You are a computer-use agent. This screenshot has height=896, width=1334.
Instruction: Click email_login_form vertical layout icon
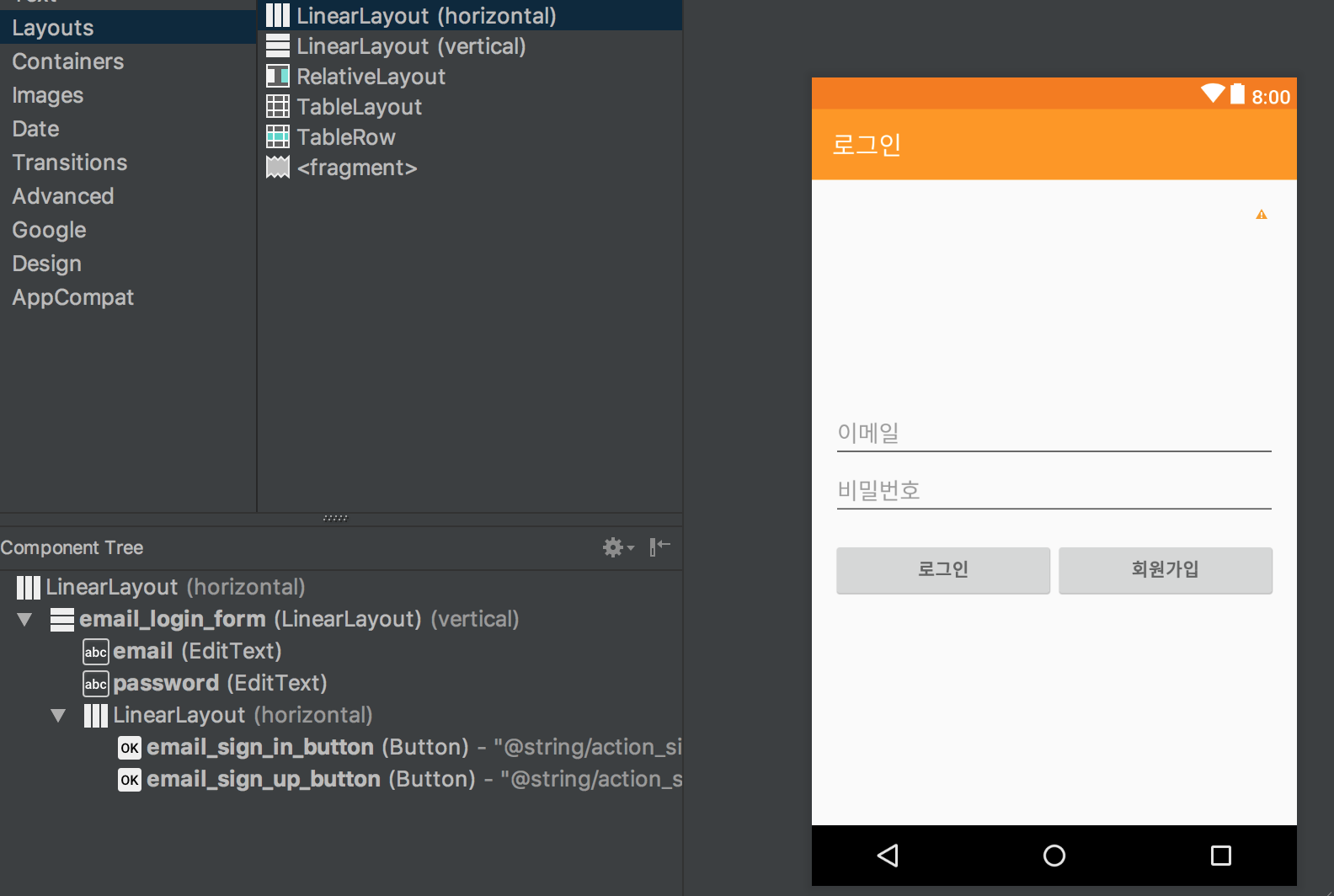[62, 619]
